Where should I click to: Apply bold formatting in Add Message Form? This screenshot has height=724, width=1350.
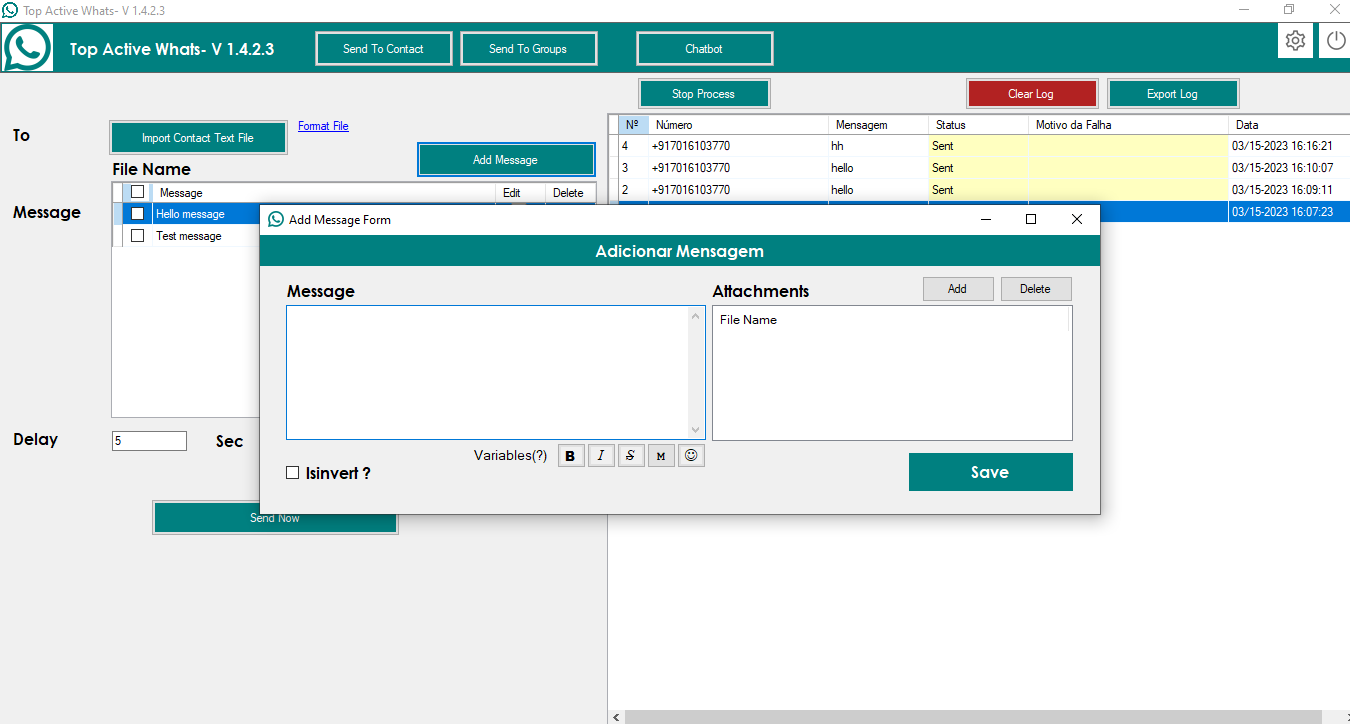tap(570, 456)
